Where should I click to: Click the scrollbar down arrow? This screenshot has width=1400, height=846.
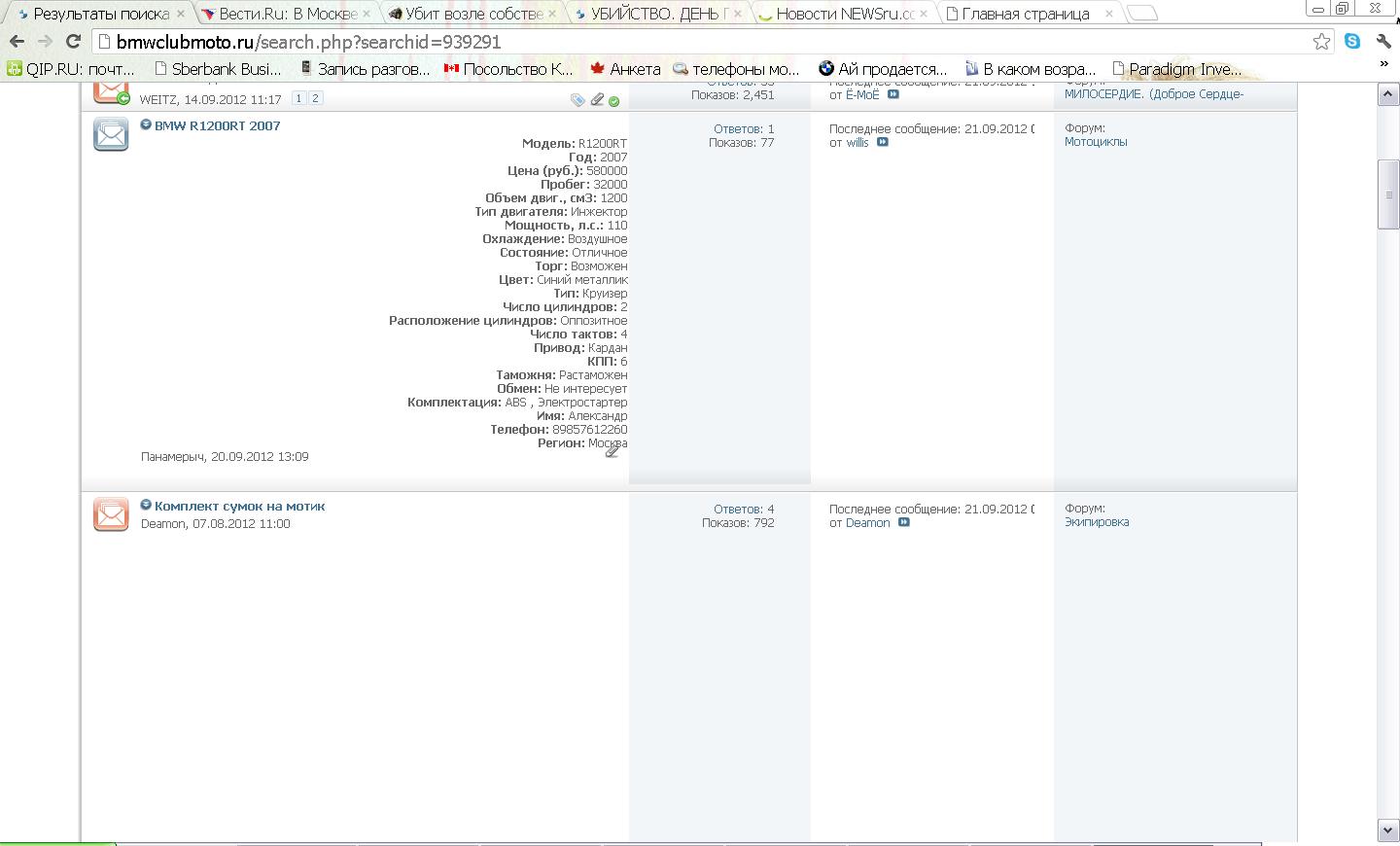tap(1388, 829)
